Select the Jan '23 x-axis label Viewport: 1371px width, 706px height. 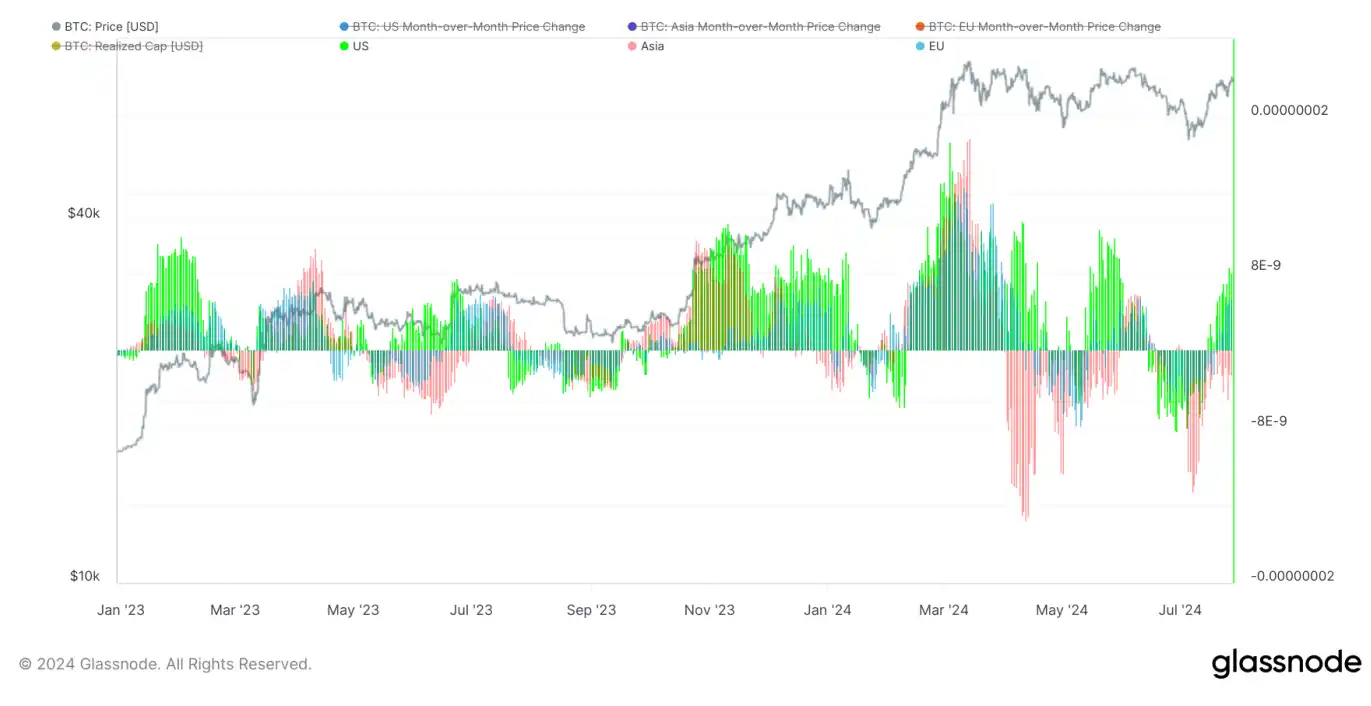click(x=122, y=610)
